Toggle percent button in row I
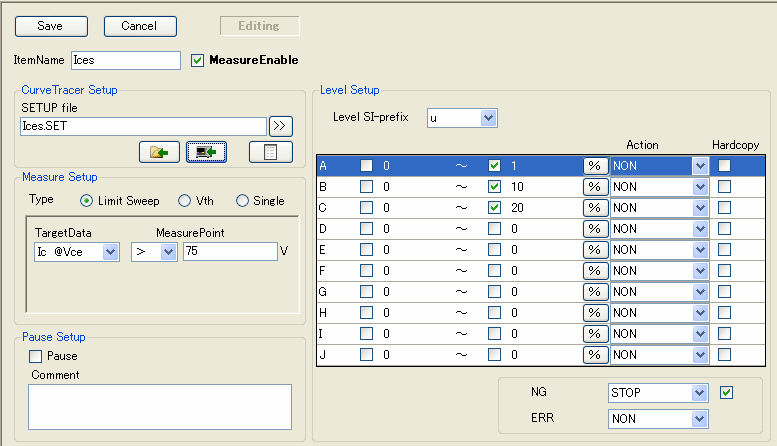The height and width of the screenshot is (446, 777). click(x=595, y=334)
